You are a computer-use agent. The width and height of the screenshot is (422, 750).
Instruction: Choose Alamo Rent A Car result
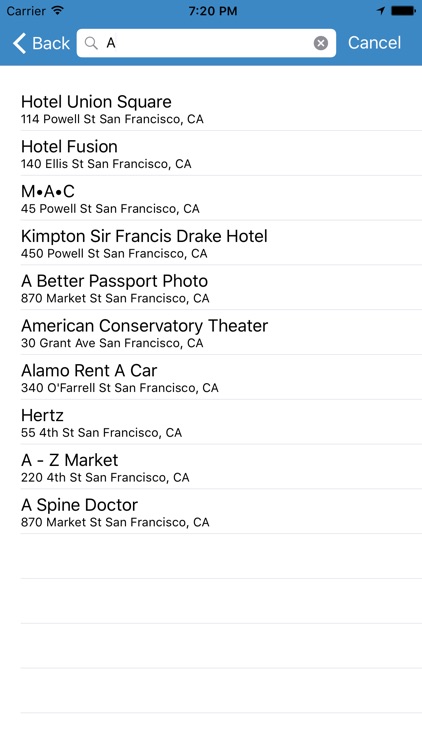[221, 377]
